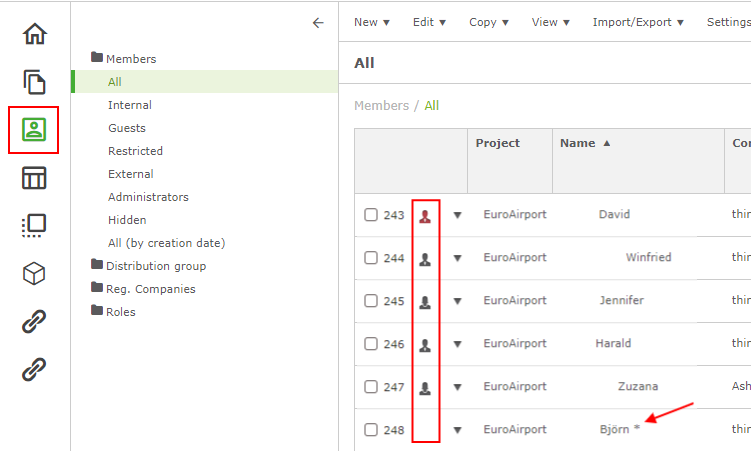
Task: Click the name David in table
Action: tap(614, 214)
